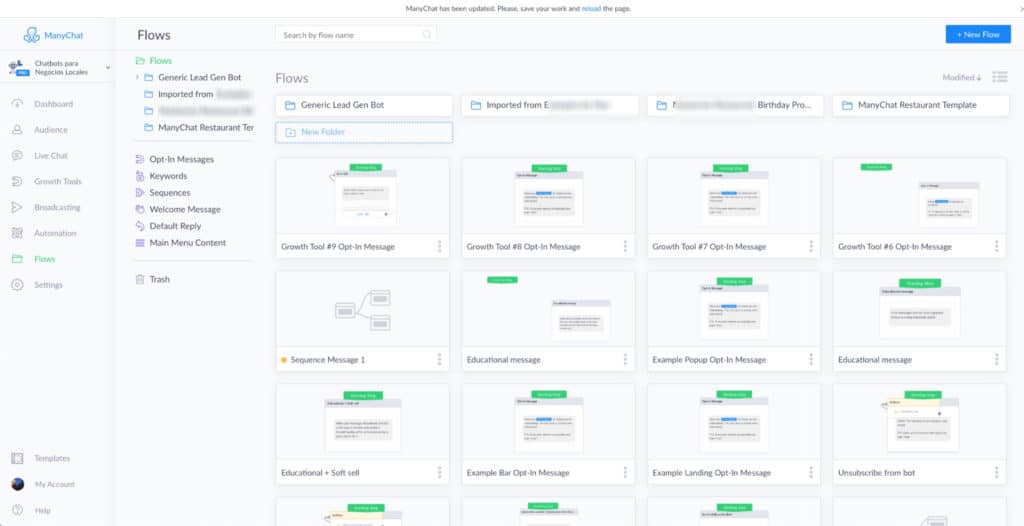Open the Live Chat icon
The width and height of the screenshot is (1024, 526).
(18, 156)
